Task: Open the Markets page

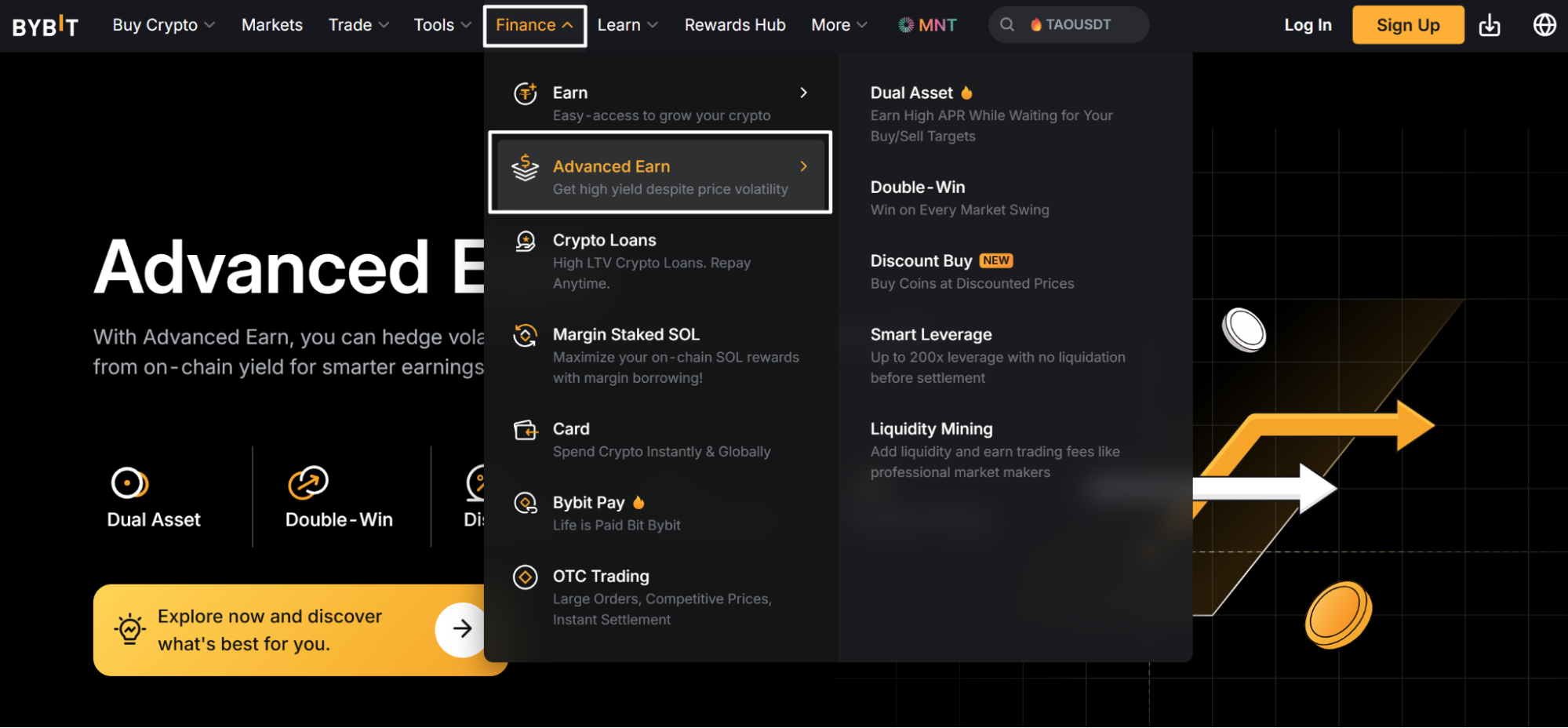Action: pyautogui.click(x=271, y=25)
